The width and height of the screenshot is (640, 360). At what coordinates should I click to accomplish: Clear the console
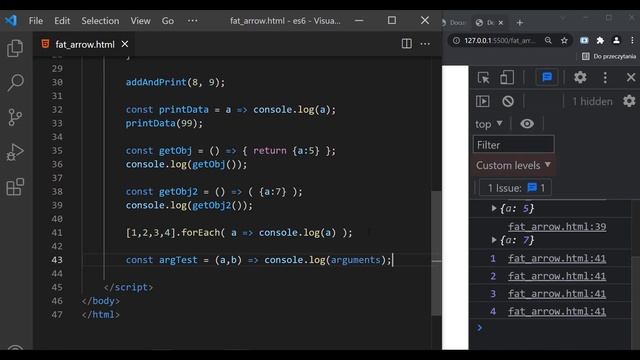pos(508,101)
